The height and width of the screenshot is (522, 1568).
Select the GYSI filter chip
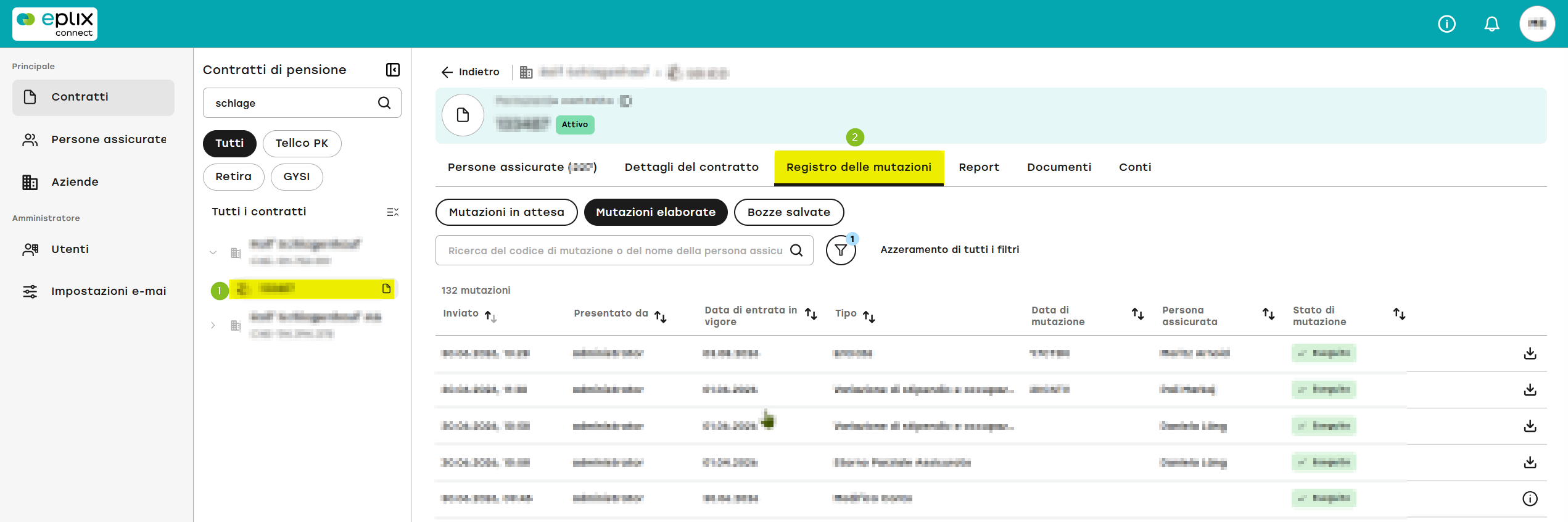click(x=297, y=176)
